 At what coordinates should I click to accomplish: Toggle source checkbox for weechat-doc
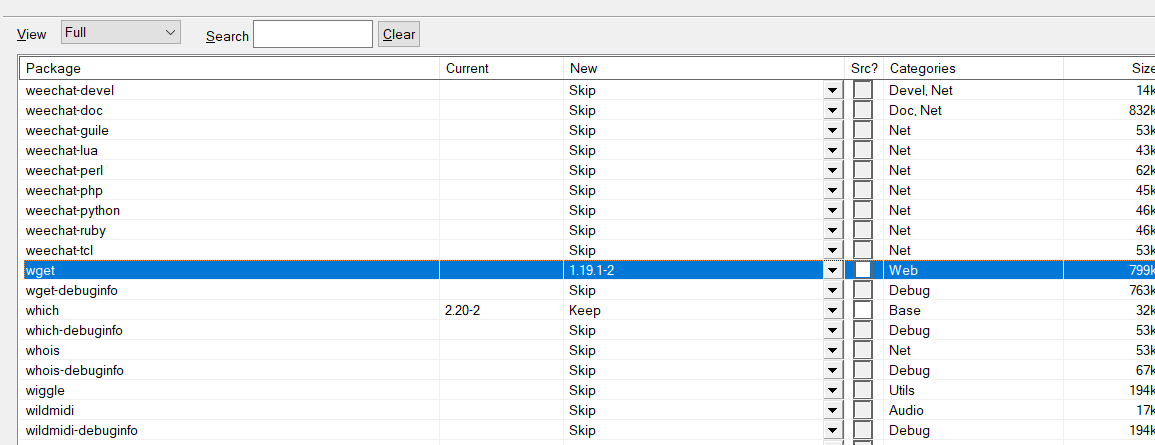pyautogui.click(x=863, y=111)
